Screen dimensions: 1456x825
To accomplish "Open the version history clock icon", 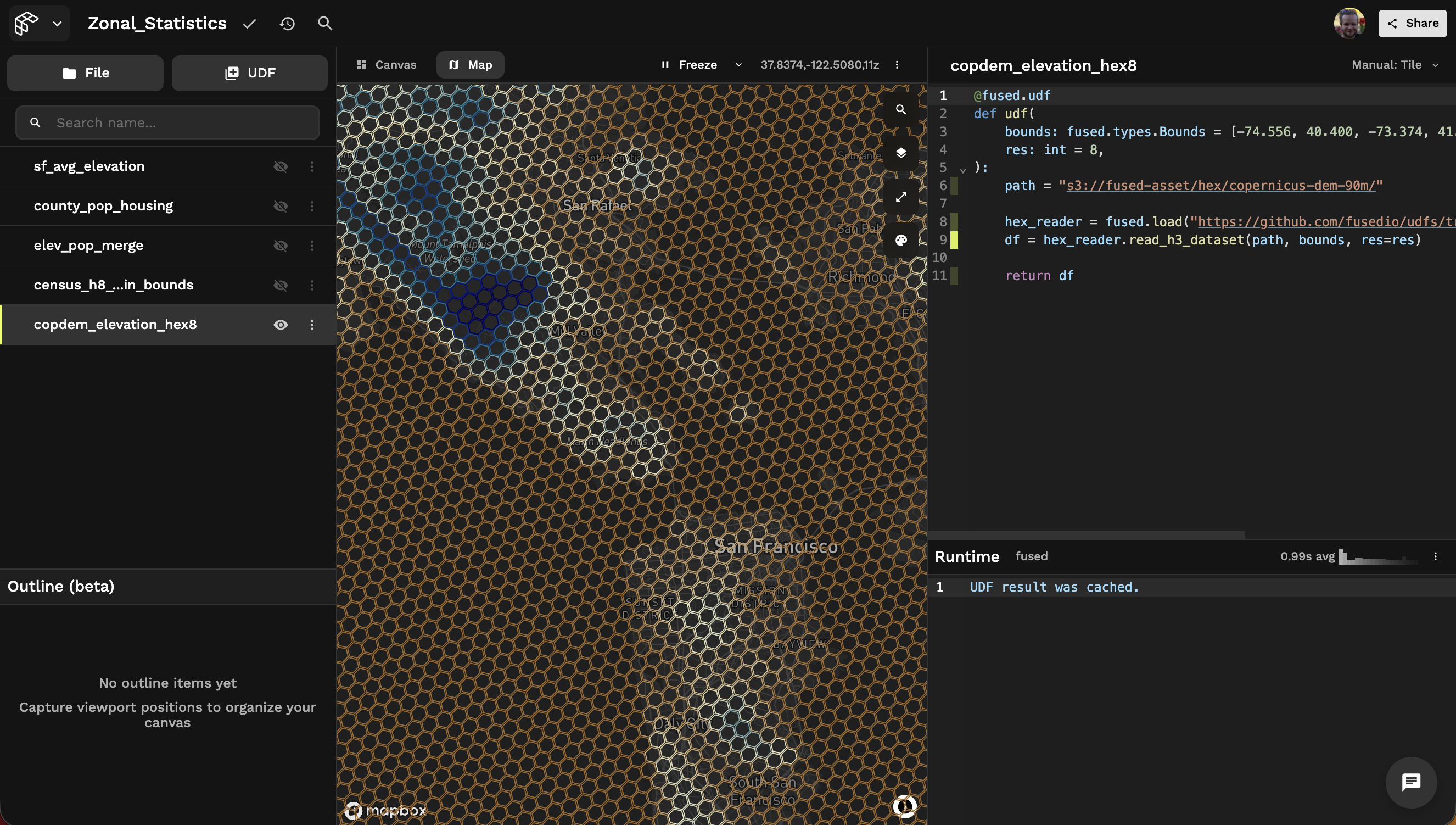I will (x=287, y=23).
